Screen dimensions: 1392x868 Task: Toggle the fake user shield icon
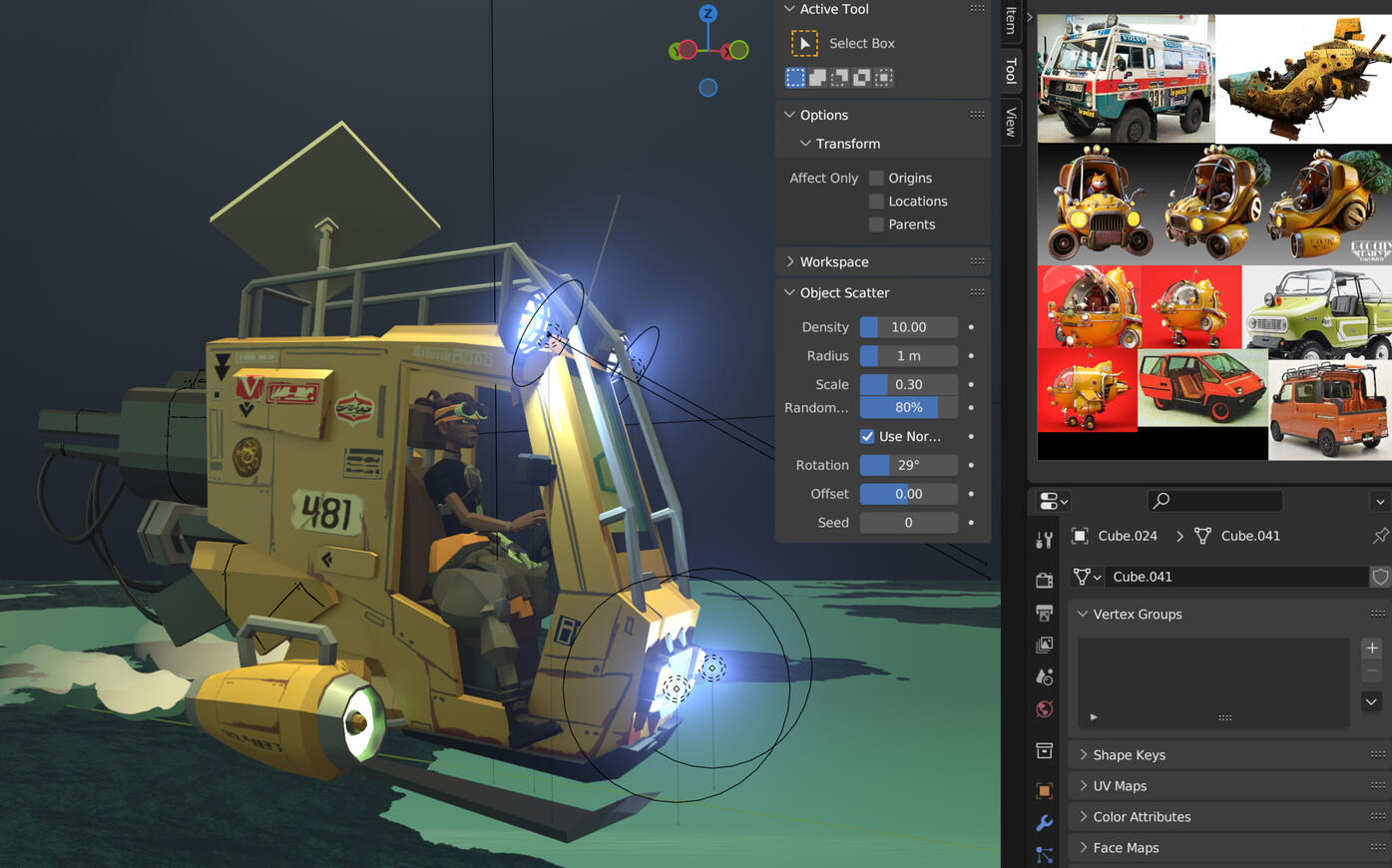(x=1380, y=577)
